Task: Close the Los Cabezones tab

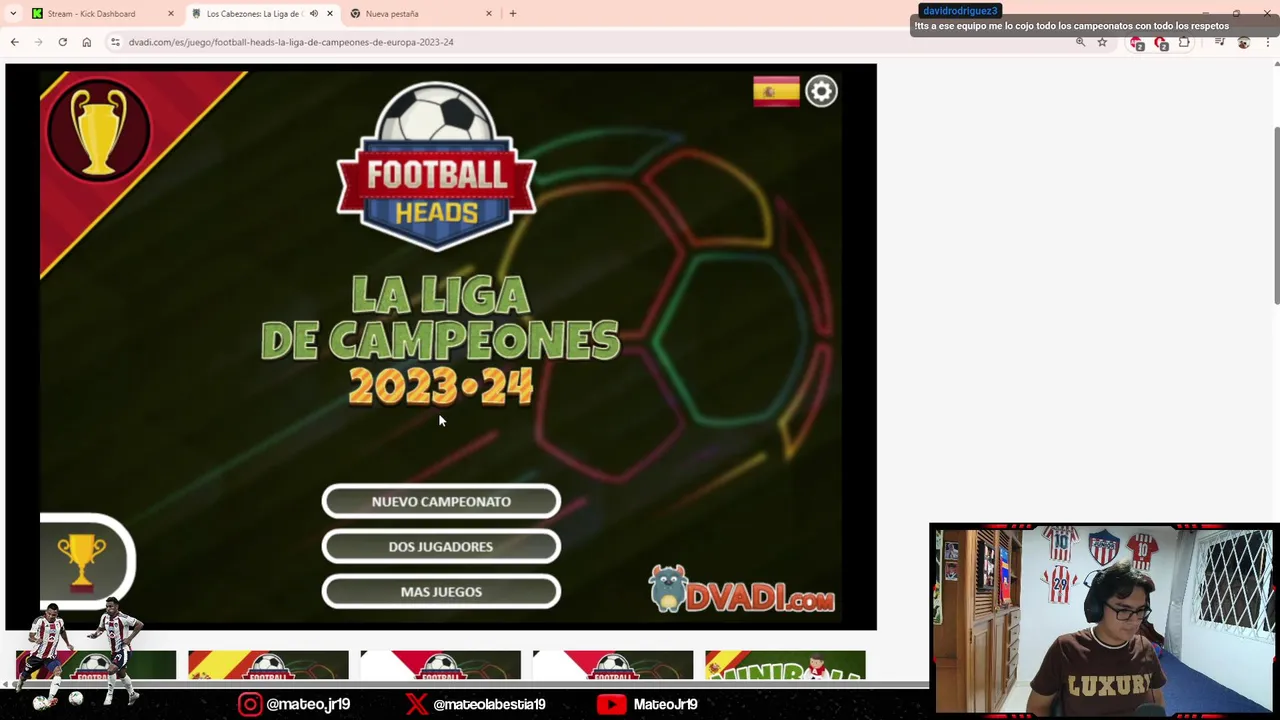Action: [x=330, y=14]
